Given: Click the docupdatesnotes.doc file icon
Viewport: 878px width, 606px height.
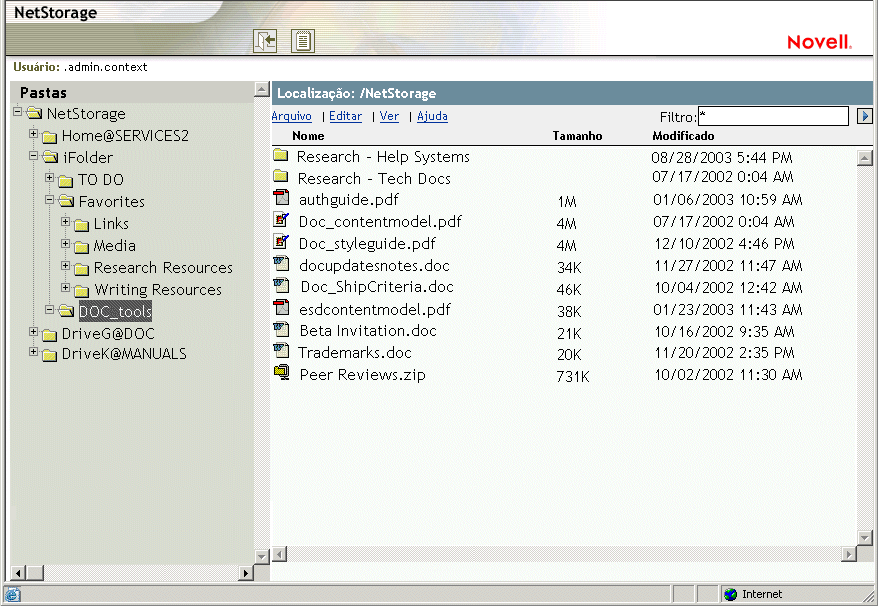Looking at the screenshot, I should pos(281,263).
